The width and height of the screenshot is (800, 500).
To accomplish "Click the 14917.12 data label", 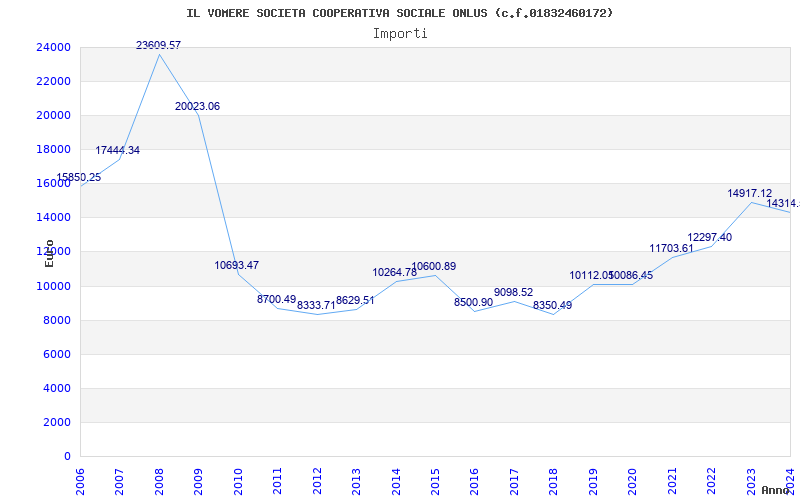I will (x=749, y=193).
